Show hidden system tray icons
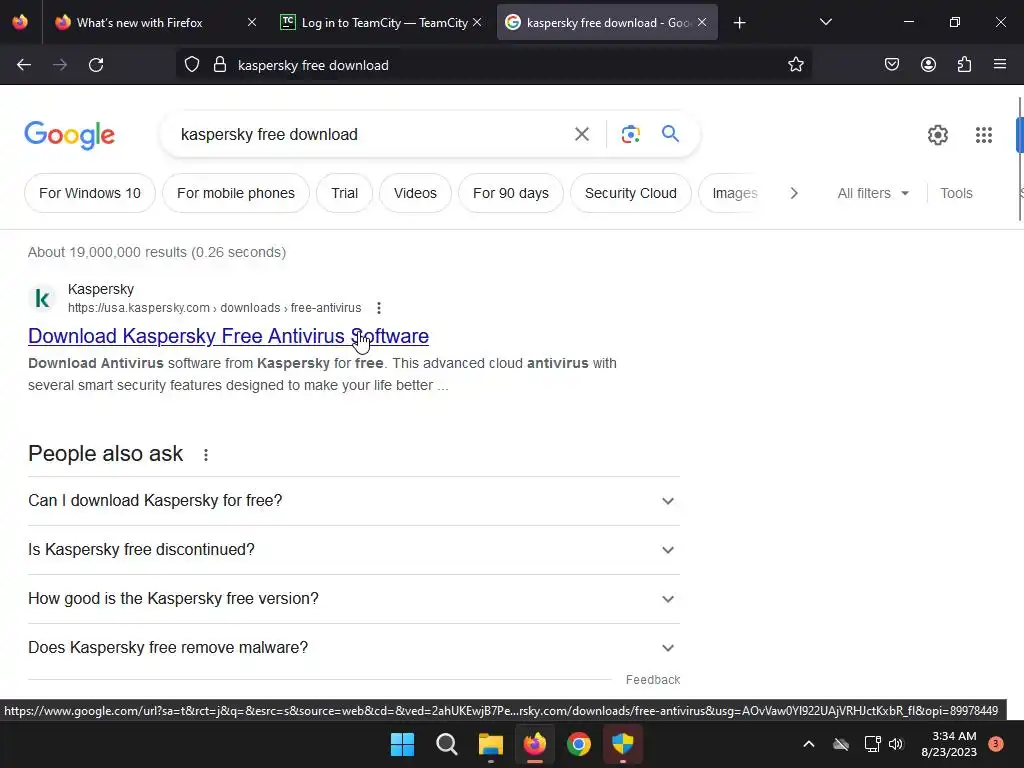 tap(808, 744)
